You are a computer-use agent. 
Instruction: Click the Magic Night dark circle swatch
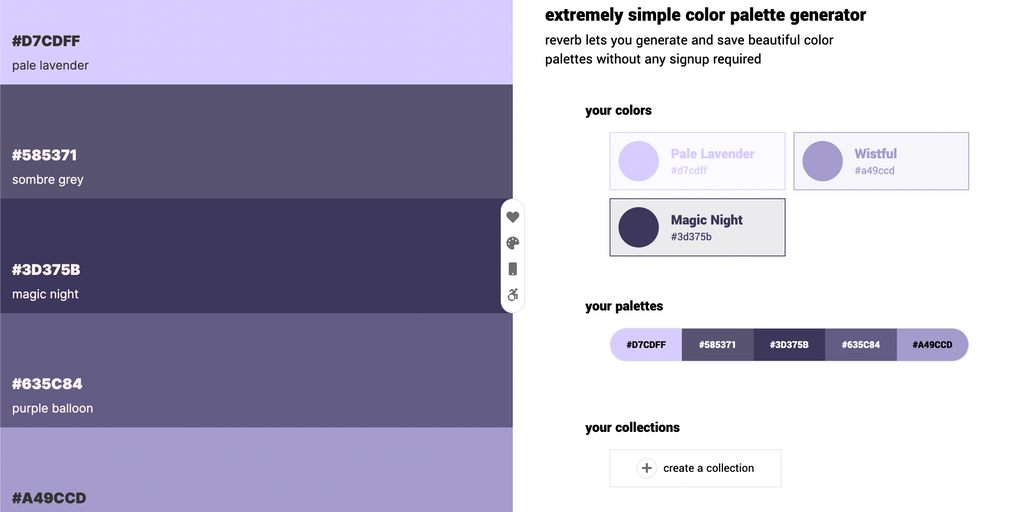tap(639, 227)
